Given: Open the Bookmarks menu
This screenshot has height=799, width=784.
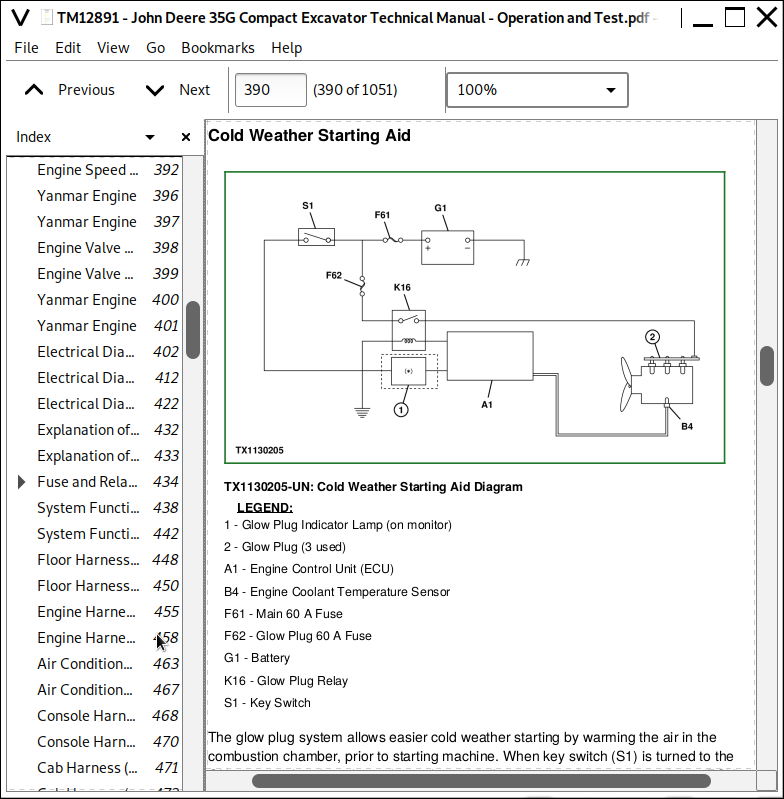Looking at the screenshot, I should pyautogui.click(x=218, y=48).
